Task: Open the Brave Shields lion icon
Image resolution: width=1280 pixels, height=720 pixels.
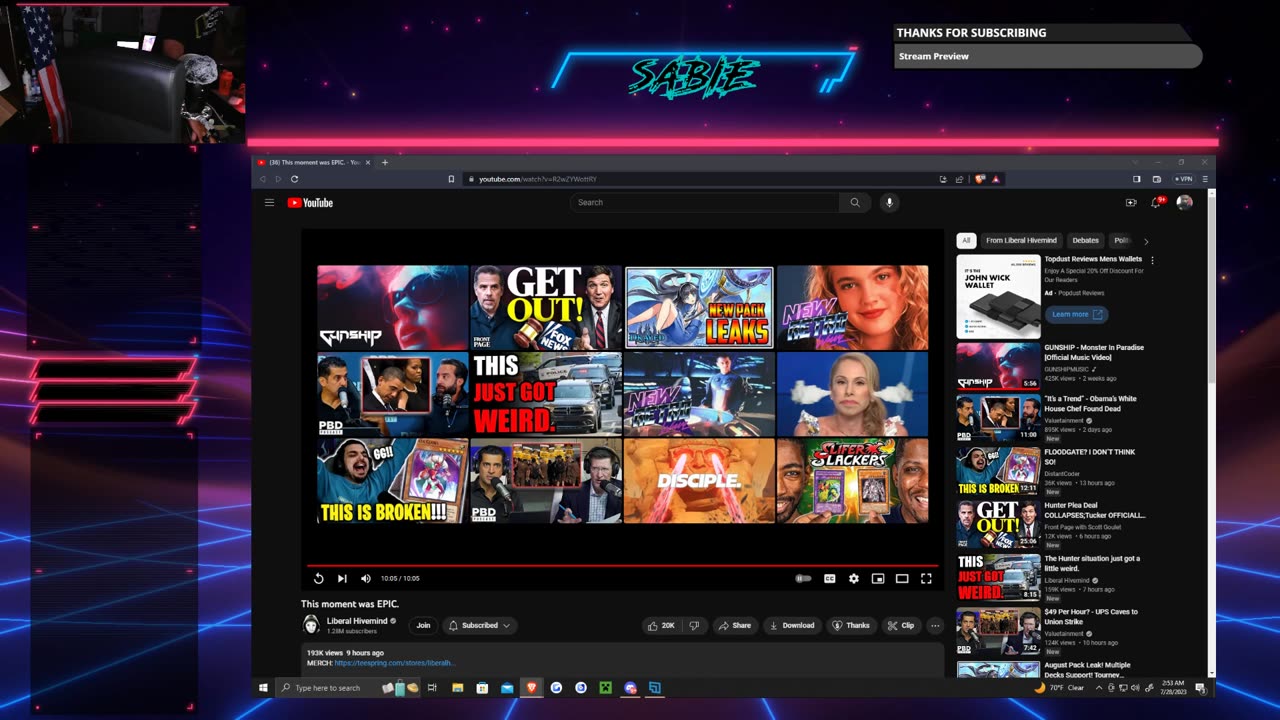Action: coord(981,179)
